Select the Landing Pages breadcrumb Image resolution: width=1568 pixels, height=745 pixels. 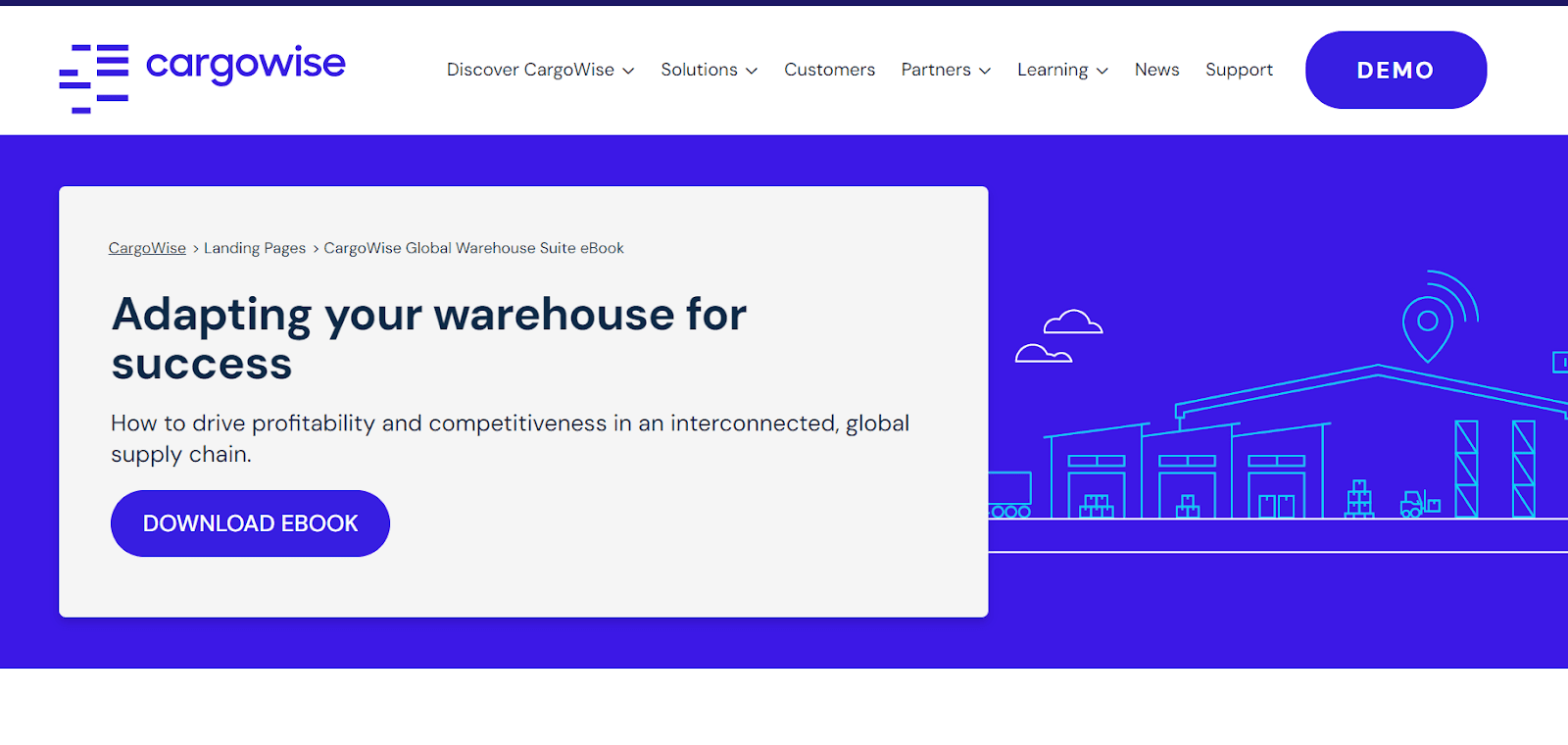(x=255, y=248)
